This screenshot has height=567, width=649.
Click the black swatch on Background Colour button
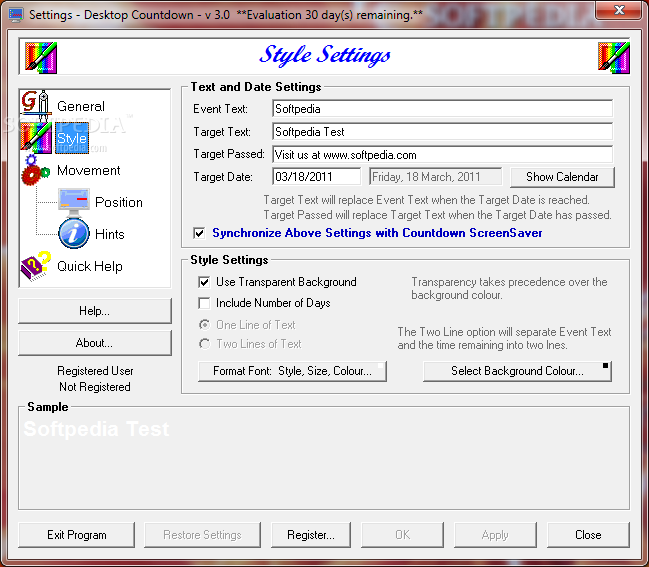(x=606, y=365)
